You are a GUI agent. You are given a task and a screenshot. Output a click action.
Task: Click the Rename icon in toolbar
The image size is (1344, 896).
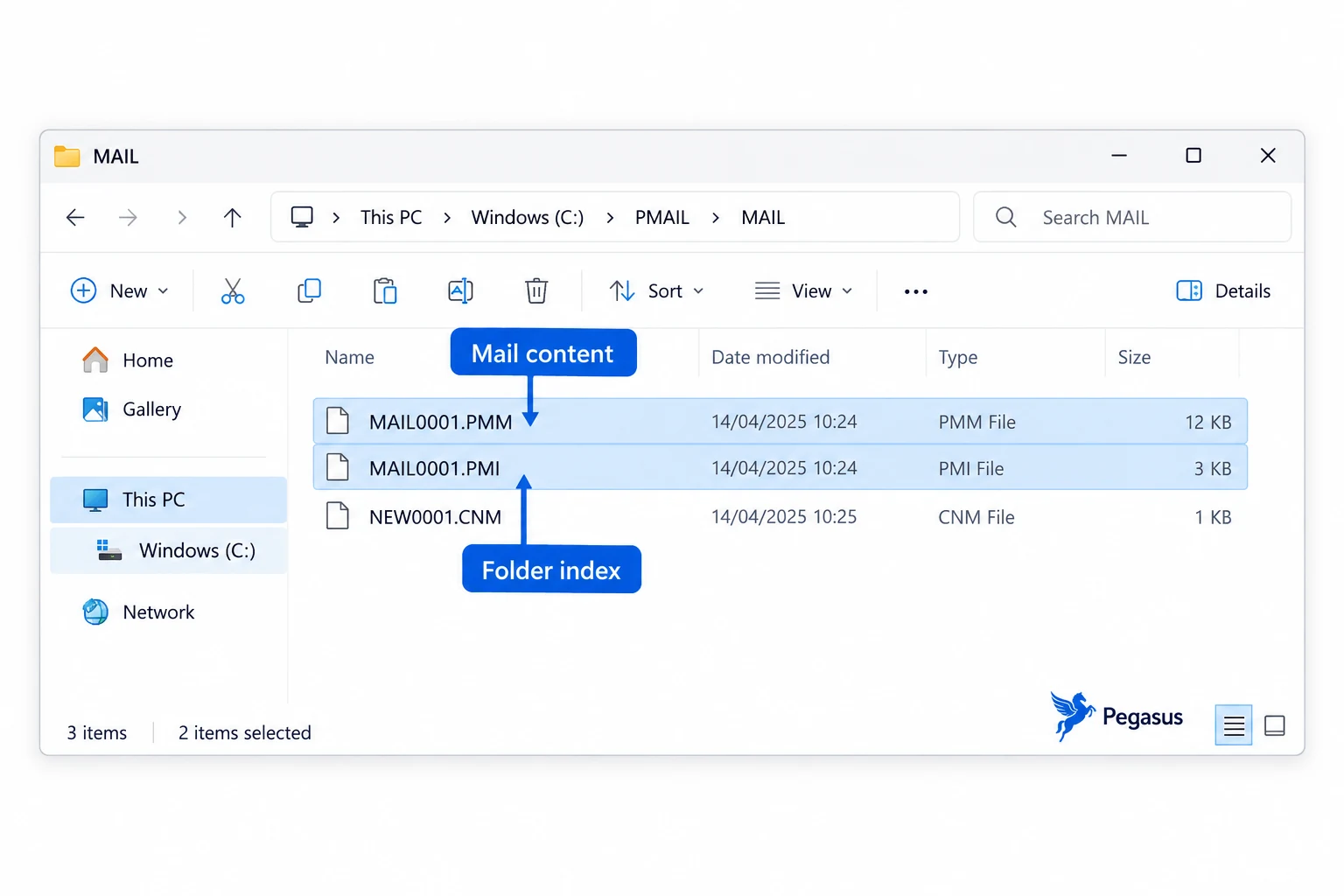click(460, 290)
